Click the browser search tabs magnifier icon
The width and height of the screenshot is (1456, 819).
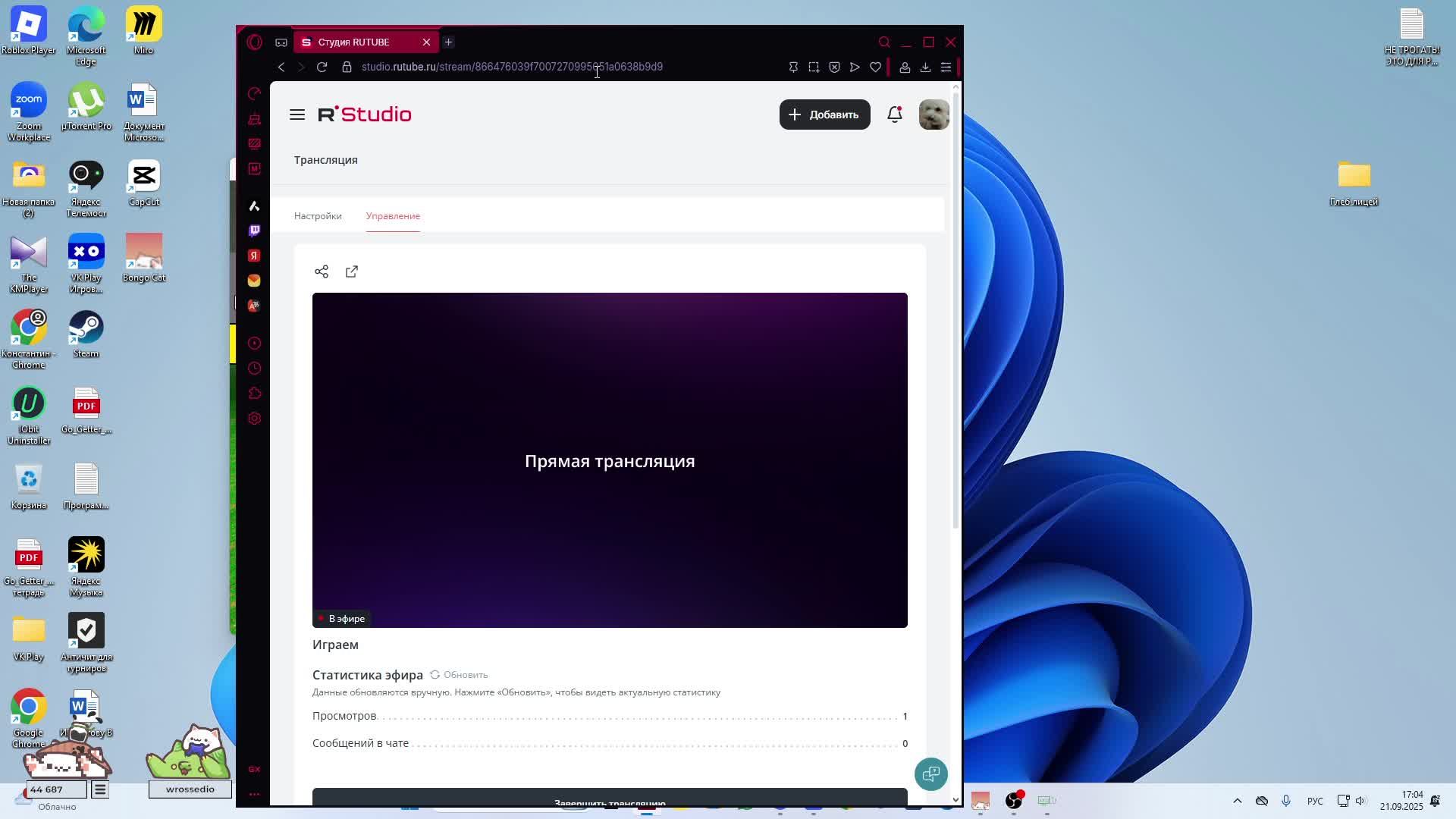point(884,42)
